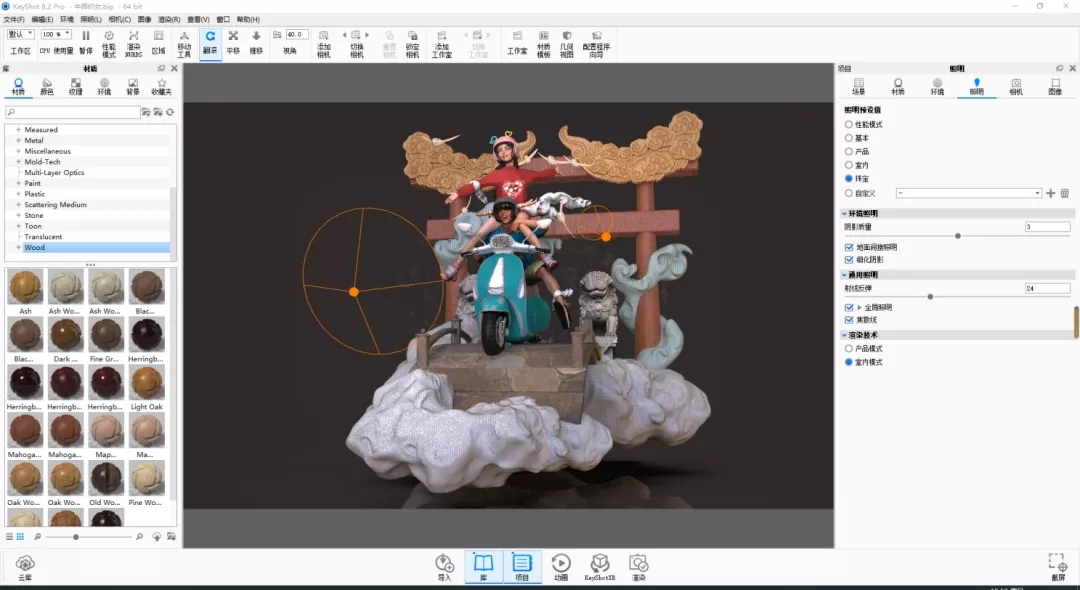The height and width of the screenshot is (590, 1080).
Task: Click the material library search field
Action: [73, 112]
